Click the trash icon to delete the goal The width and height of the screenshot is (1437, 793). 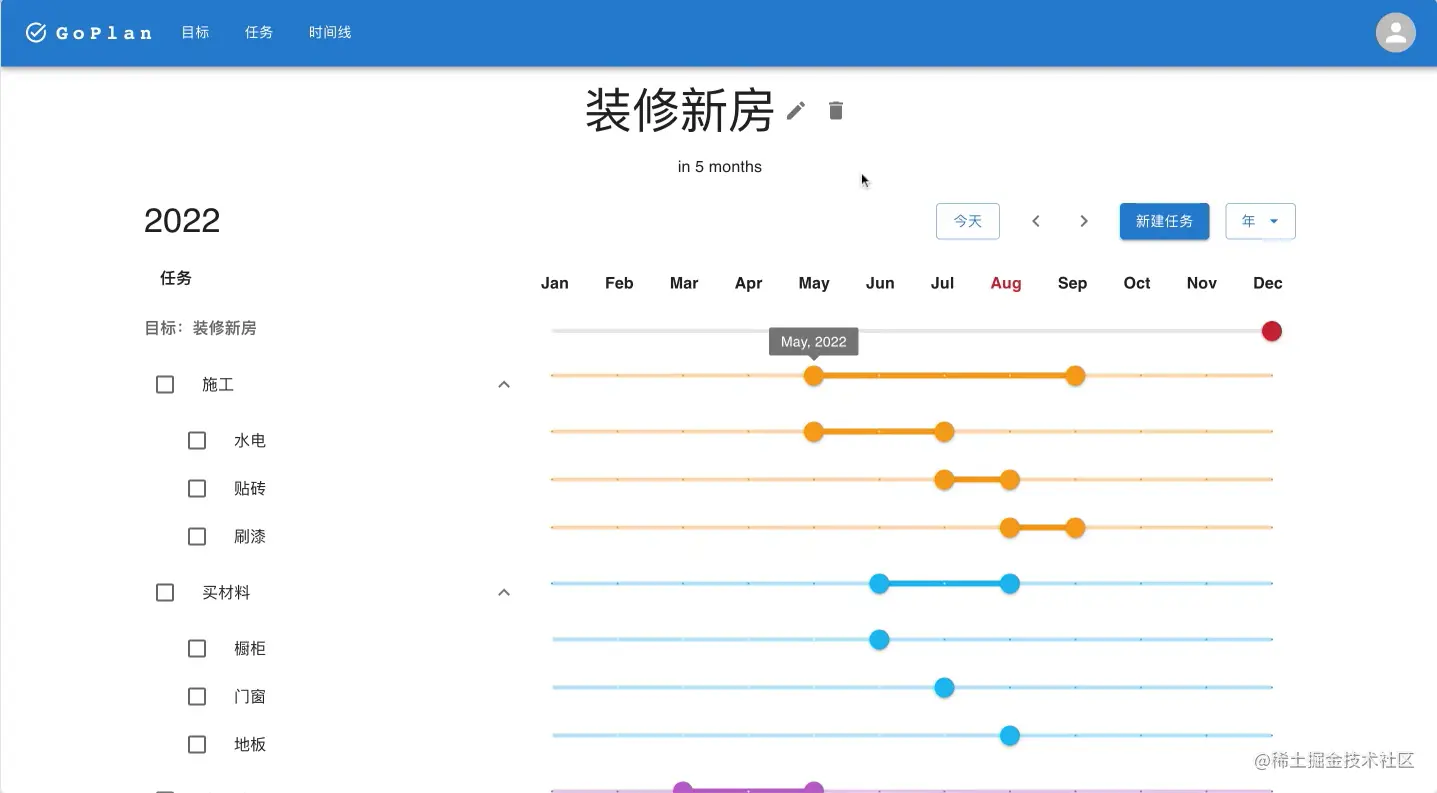click(835, 110)
